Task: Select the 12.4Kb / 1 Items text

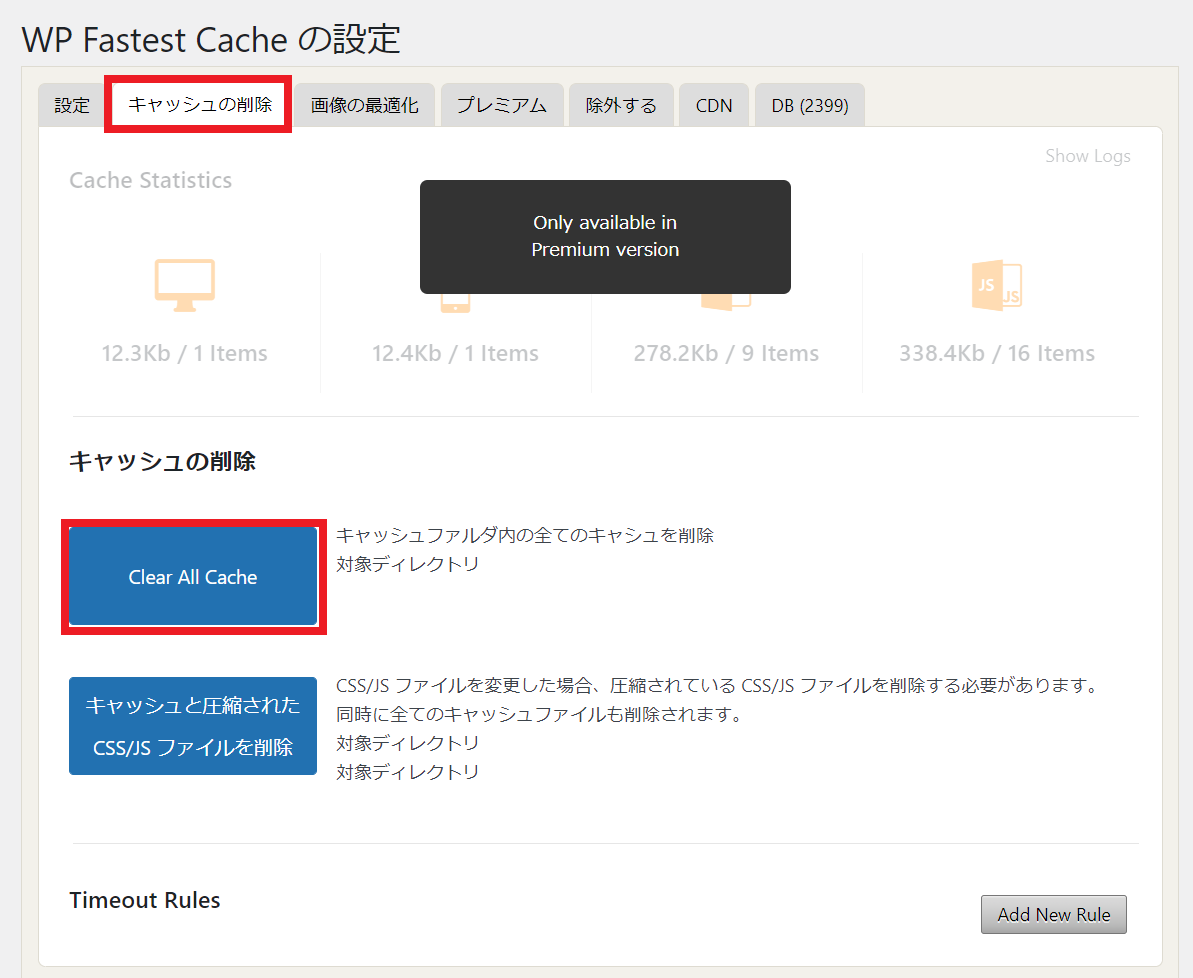Action: (x=455, y=353)
